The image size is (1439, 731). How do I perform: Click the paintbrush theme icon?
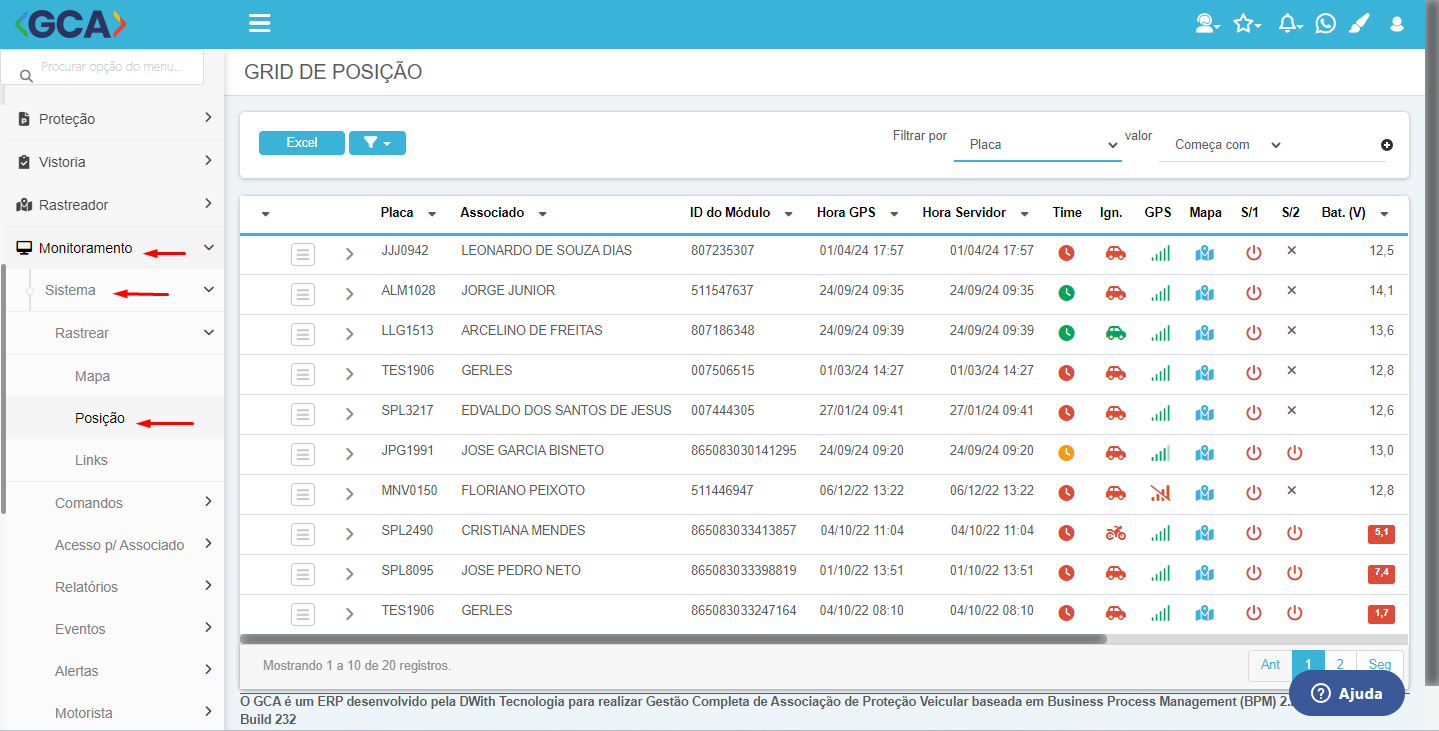point(1359,23)
